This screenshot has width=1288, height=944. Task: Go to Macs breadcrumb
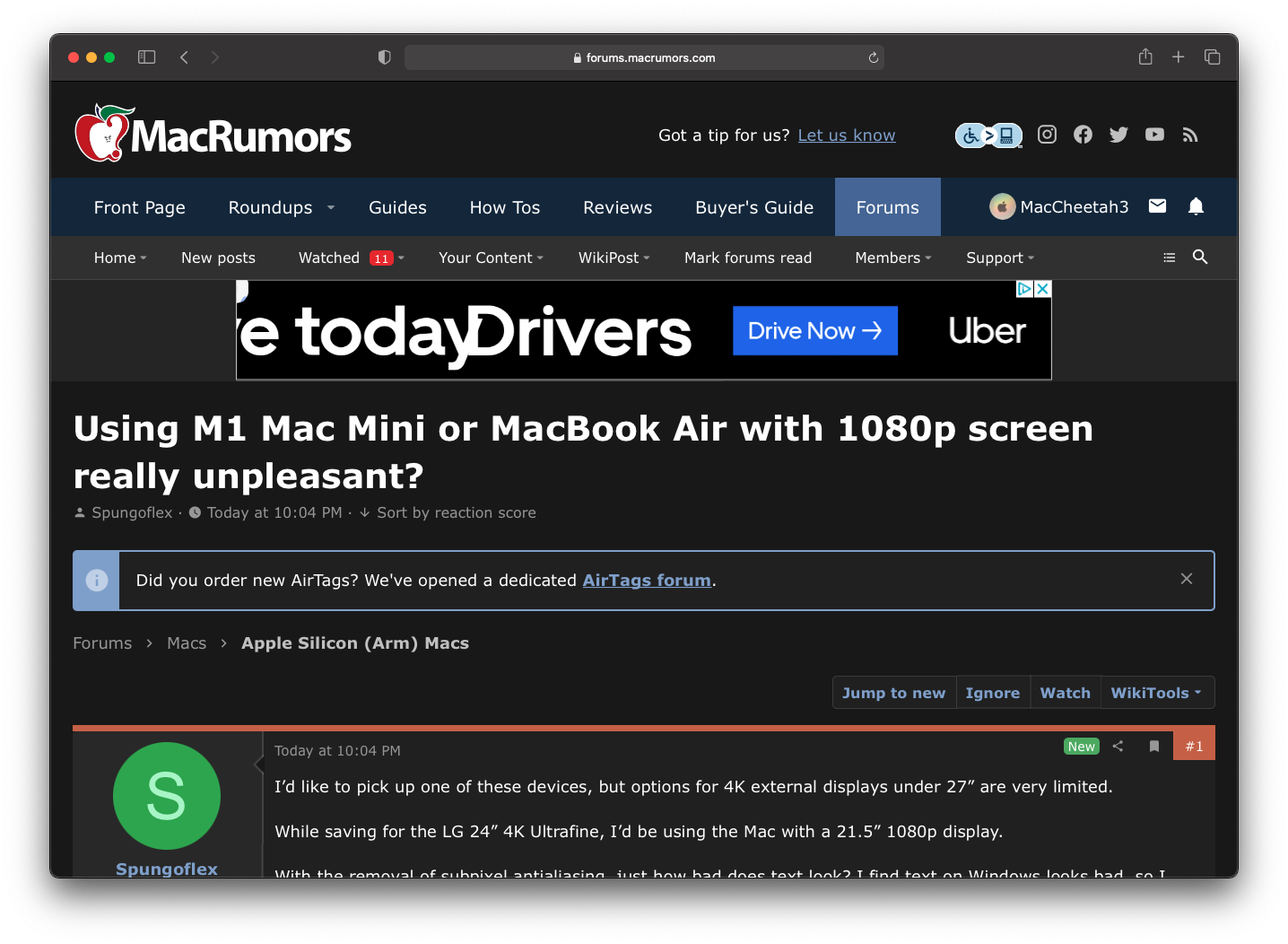click(x=187, y=642)
